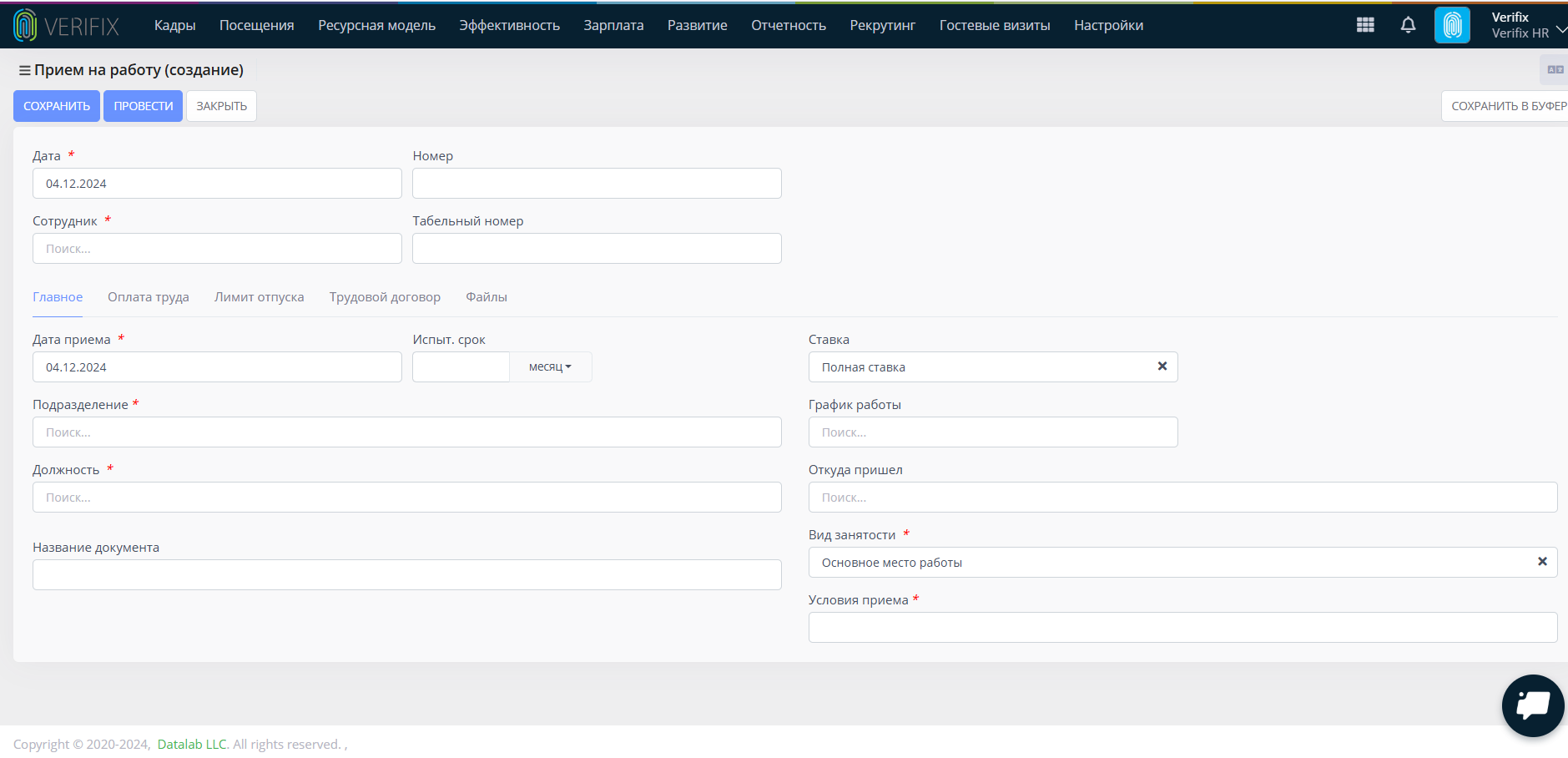Screen dimensions: 1568x758
Task: Clear the Полная ставка value
Action: 1162,366
